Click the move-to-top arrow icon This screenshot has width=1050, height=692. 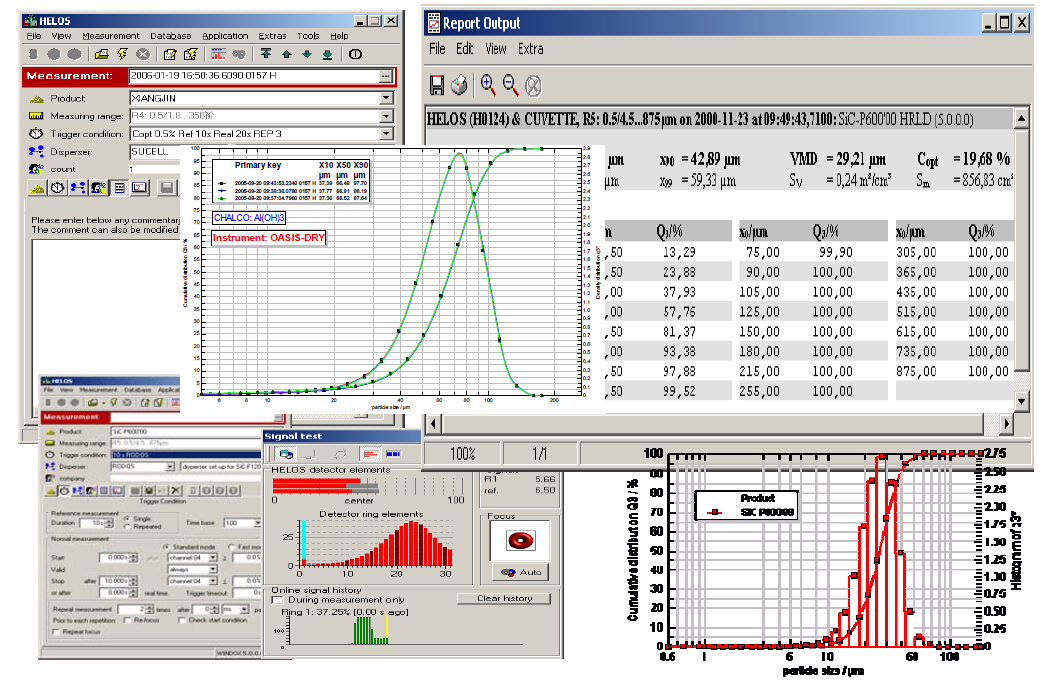[266, 54]
